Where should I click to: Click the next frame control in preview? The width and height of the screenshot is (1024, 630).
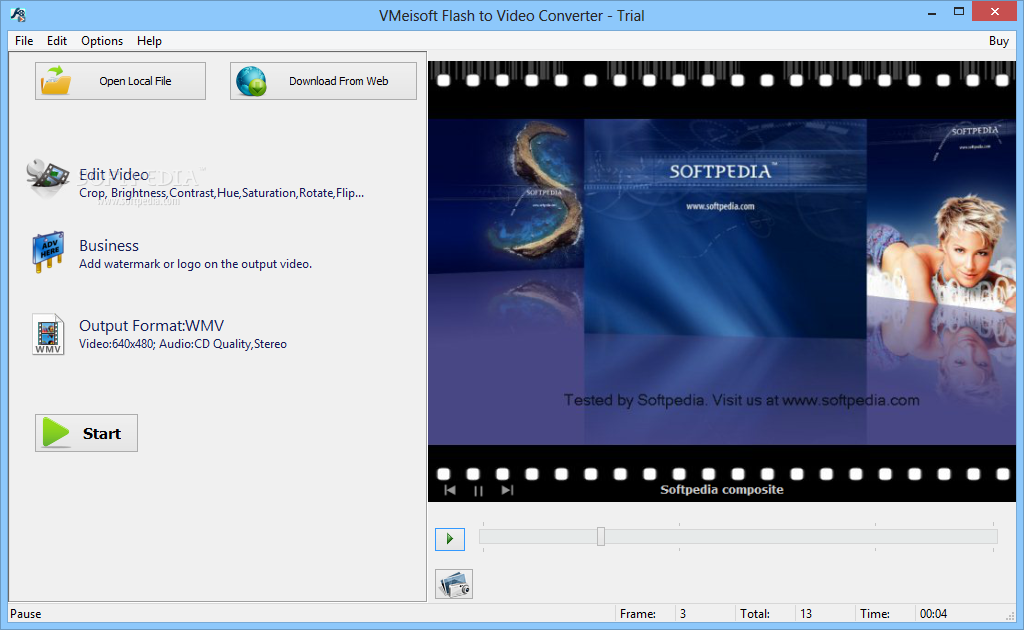(x=507, y=490)
